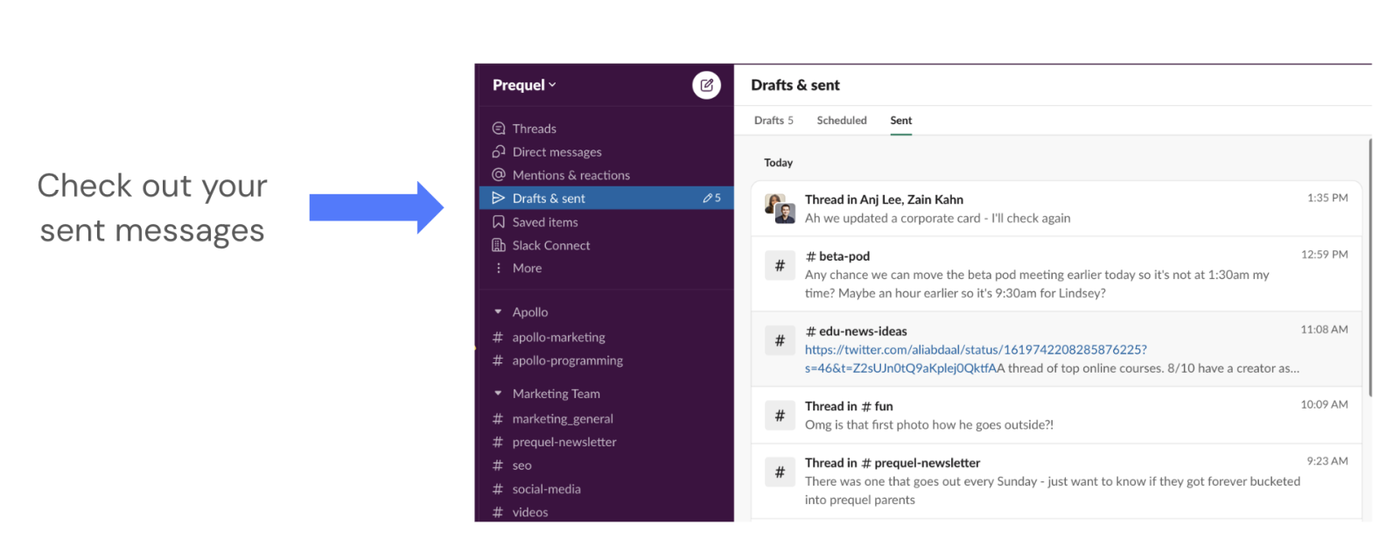1400x539 pixels.
Task: Click the More three-dots icon
Action: click(498, 268)
